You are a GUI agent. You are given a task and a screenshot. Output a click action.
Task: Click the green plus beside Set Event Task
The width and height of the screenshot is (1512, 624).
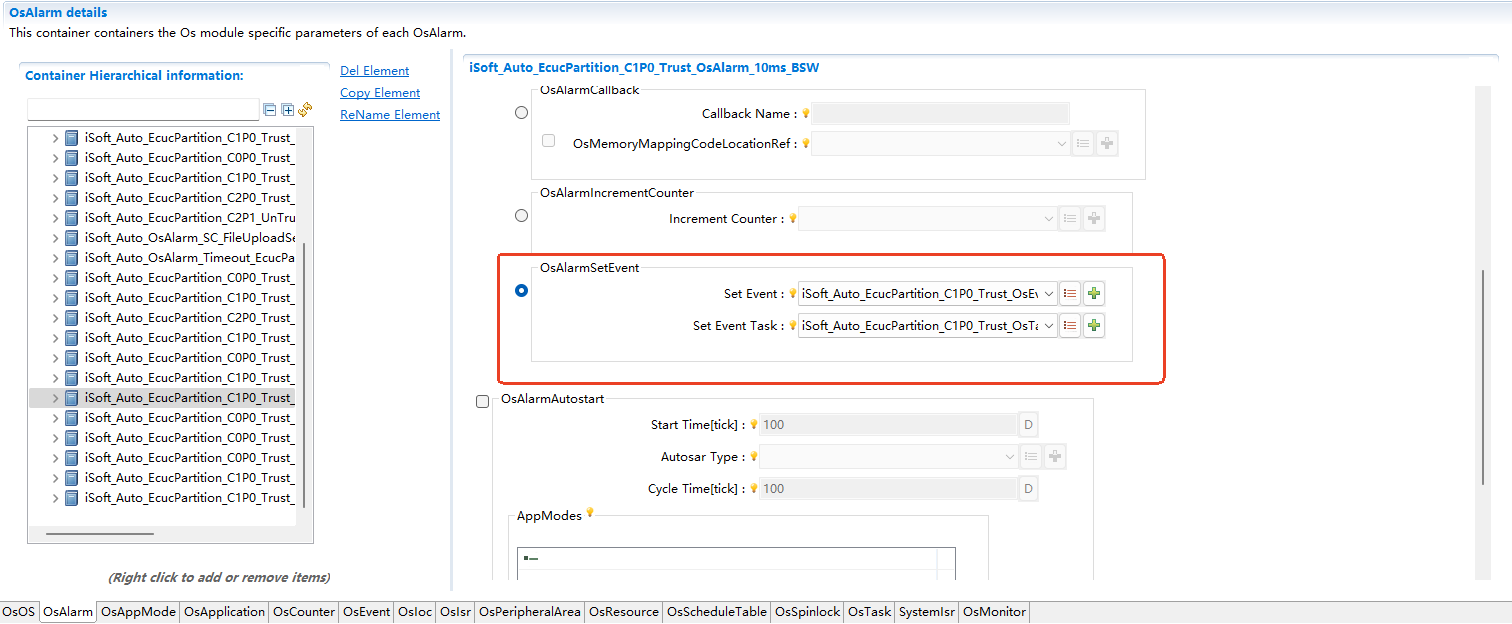[1094, 326]
